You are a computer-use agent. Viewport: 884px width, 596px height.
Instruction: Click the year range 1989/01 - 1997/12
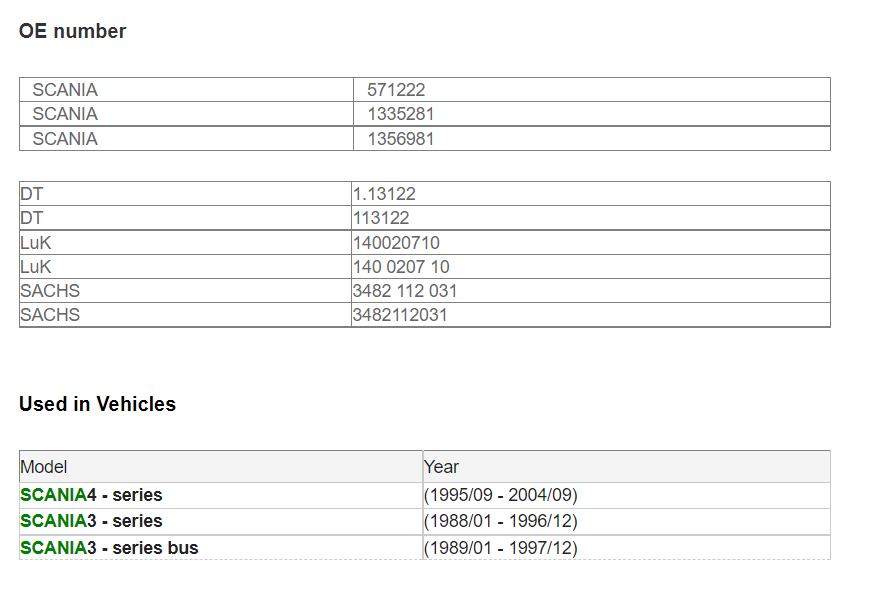tap(501, 548)
